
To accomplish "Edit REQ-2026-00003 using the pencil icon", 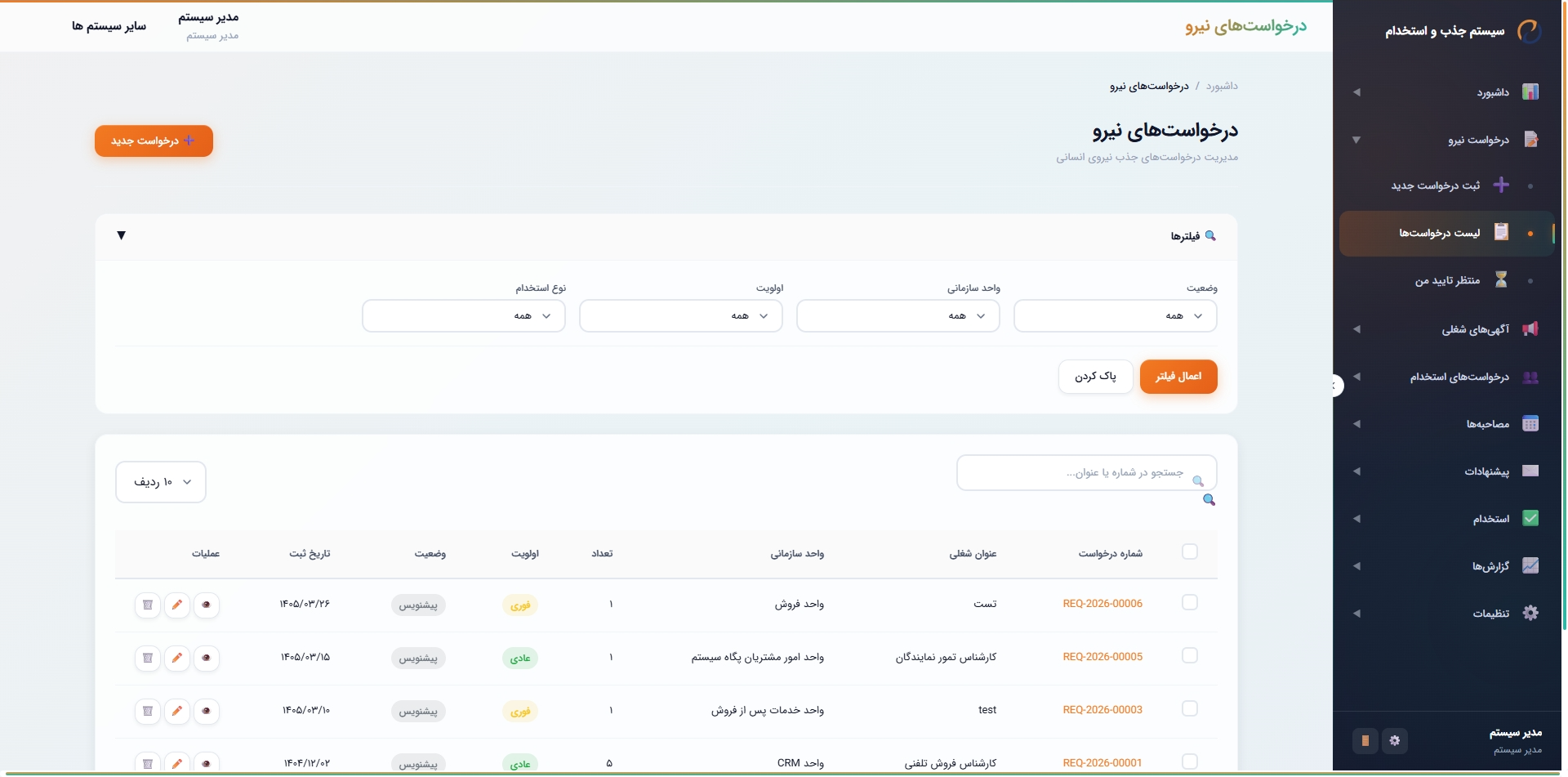I will click(177, 711).
